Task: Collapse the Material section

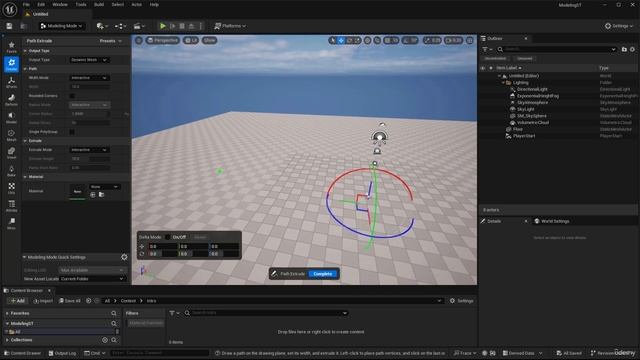Action: (25, 177)
